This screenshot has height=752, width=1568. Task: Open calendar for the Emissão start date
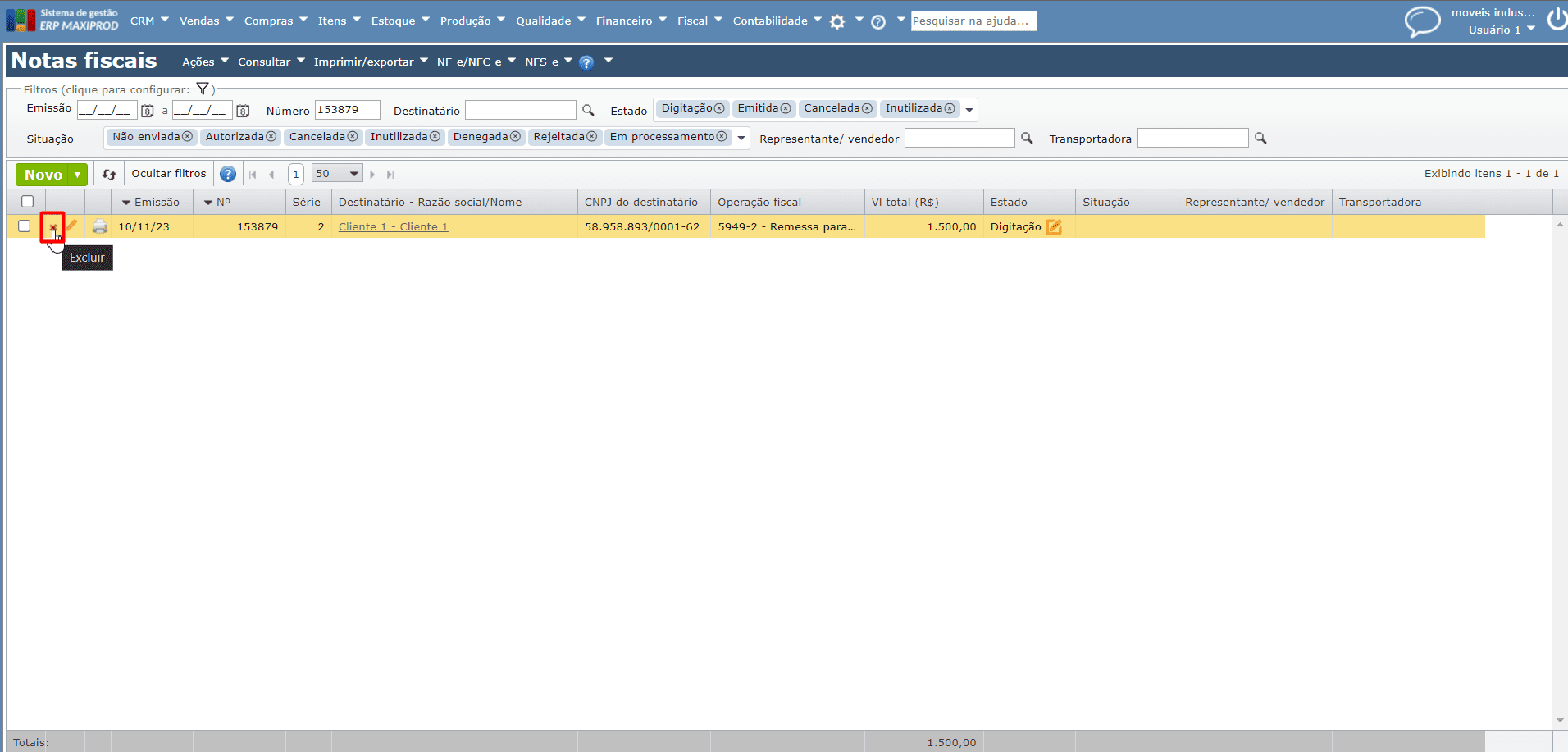tap(148, 111)
